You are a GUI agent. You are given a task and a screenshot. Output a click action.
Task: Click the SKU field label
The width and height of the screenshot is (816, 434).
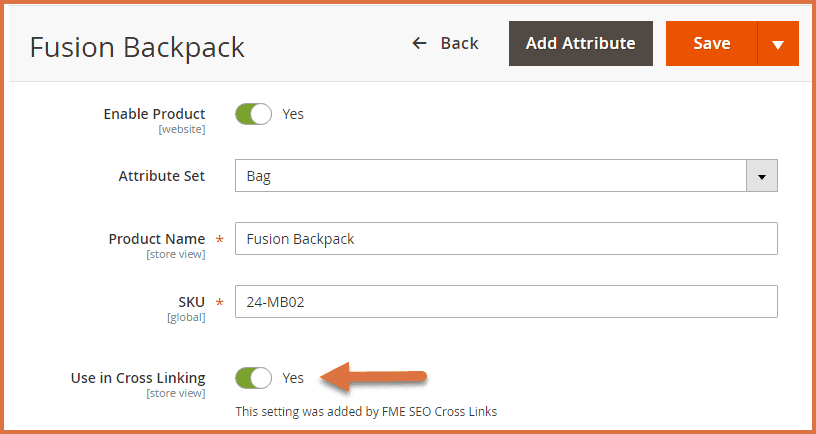(190, 302)
